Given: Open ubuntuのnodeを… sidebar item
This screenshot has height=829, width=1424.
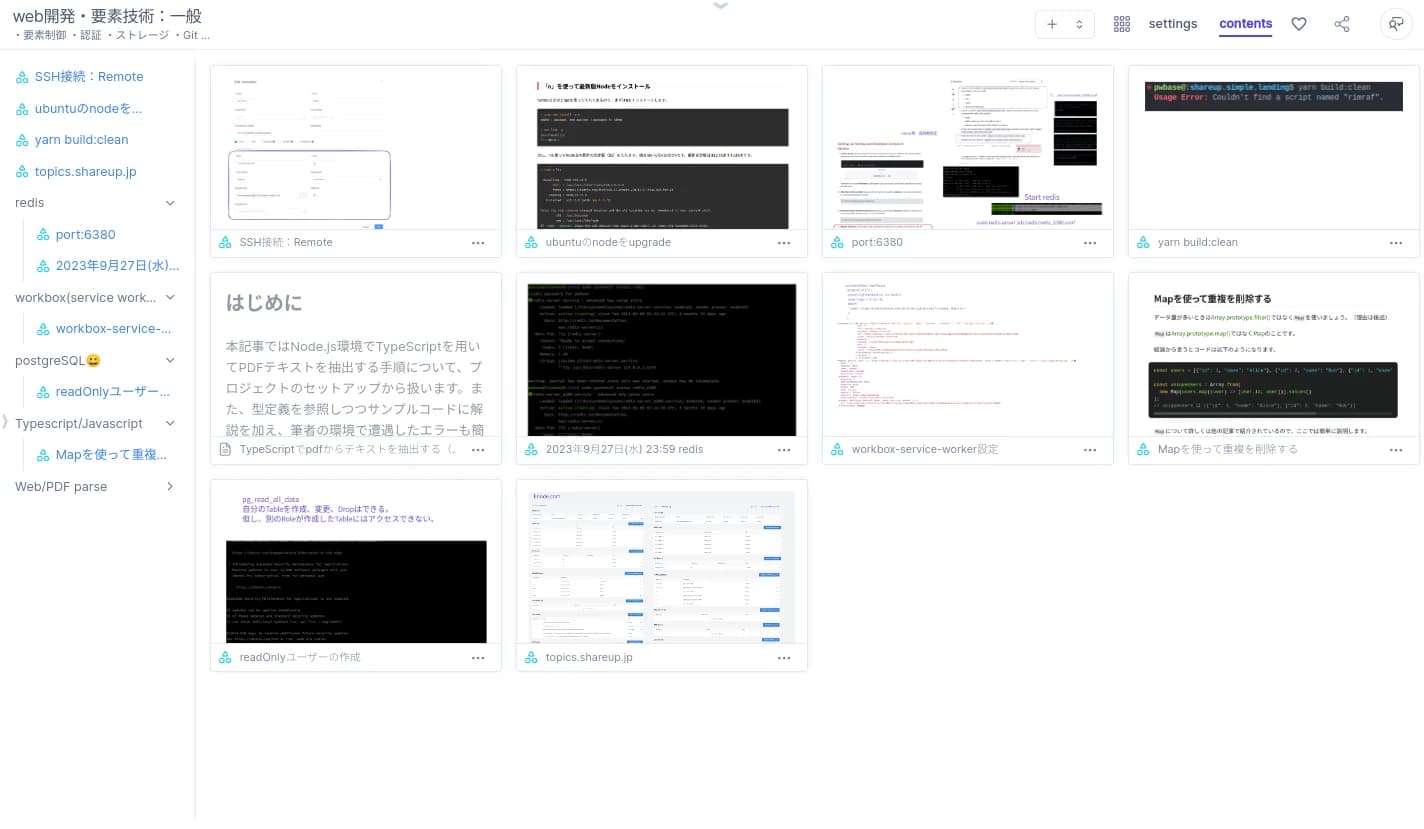Looking at the screenshot, I should click(x=88, y=108).
